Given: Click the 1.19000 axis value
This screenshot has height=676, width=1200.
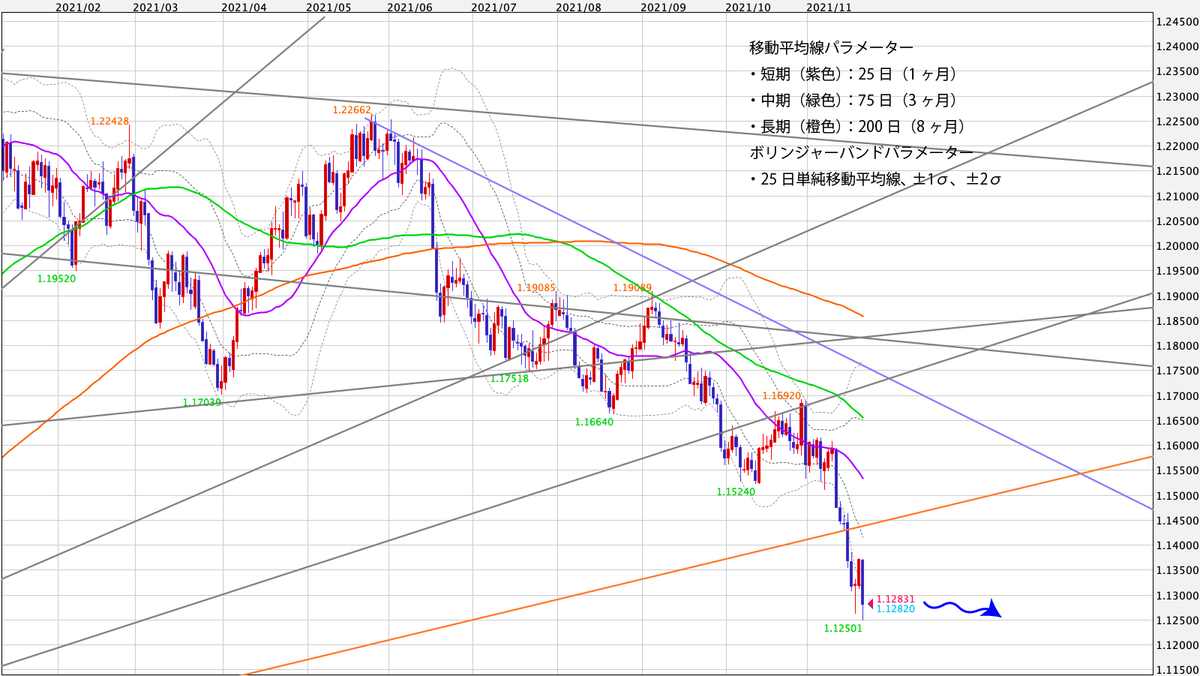Looking at the screenshot, I should click(1176, 296).
